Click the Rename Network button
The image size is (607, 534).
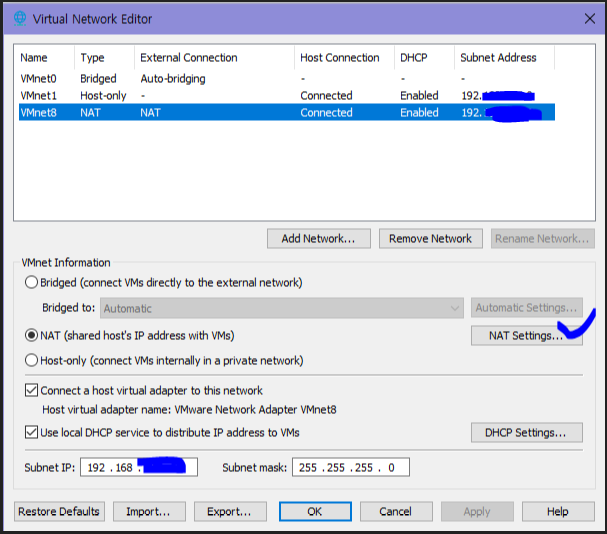543,239
